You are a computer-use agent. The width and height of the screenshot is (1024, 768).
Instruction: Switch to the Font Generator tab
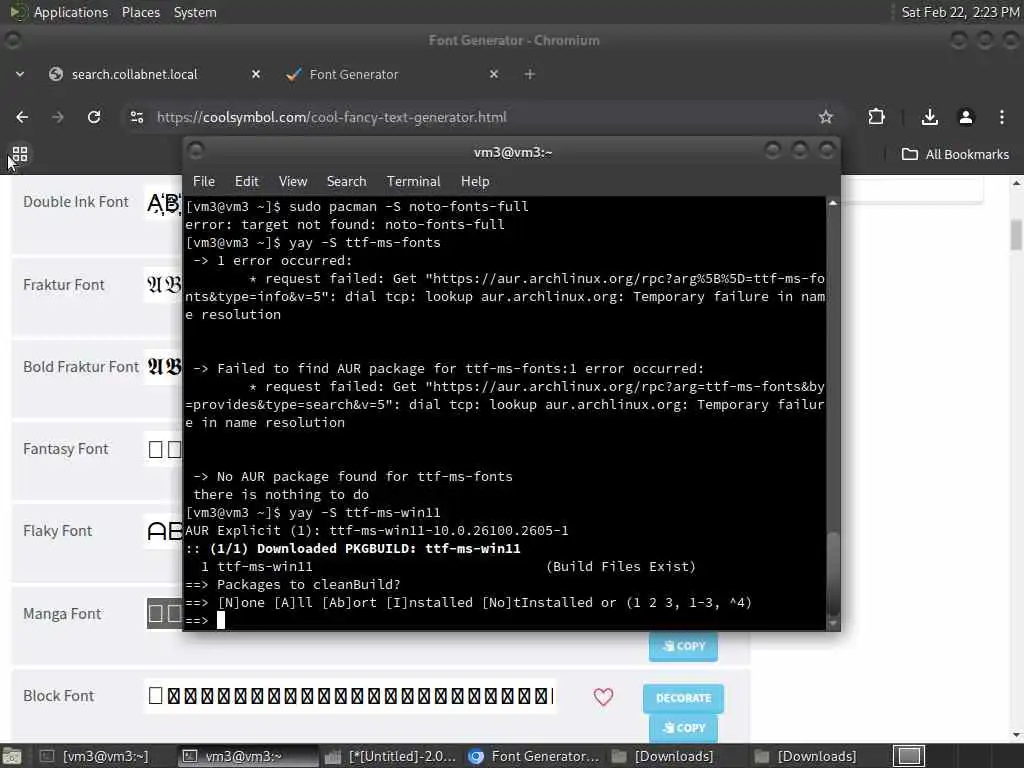[x=353, y=74]
